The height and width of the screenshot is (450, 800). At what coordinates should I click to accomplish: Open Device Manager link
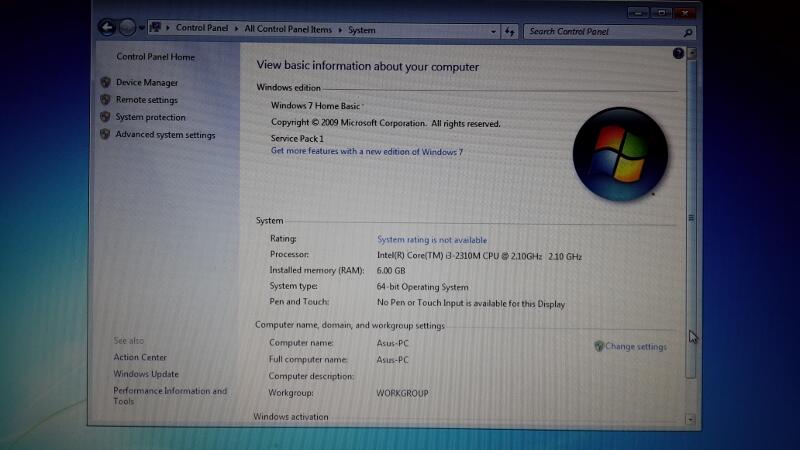click(x=147, y=82)
